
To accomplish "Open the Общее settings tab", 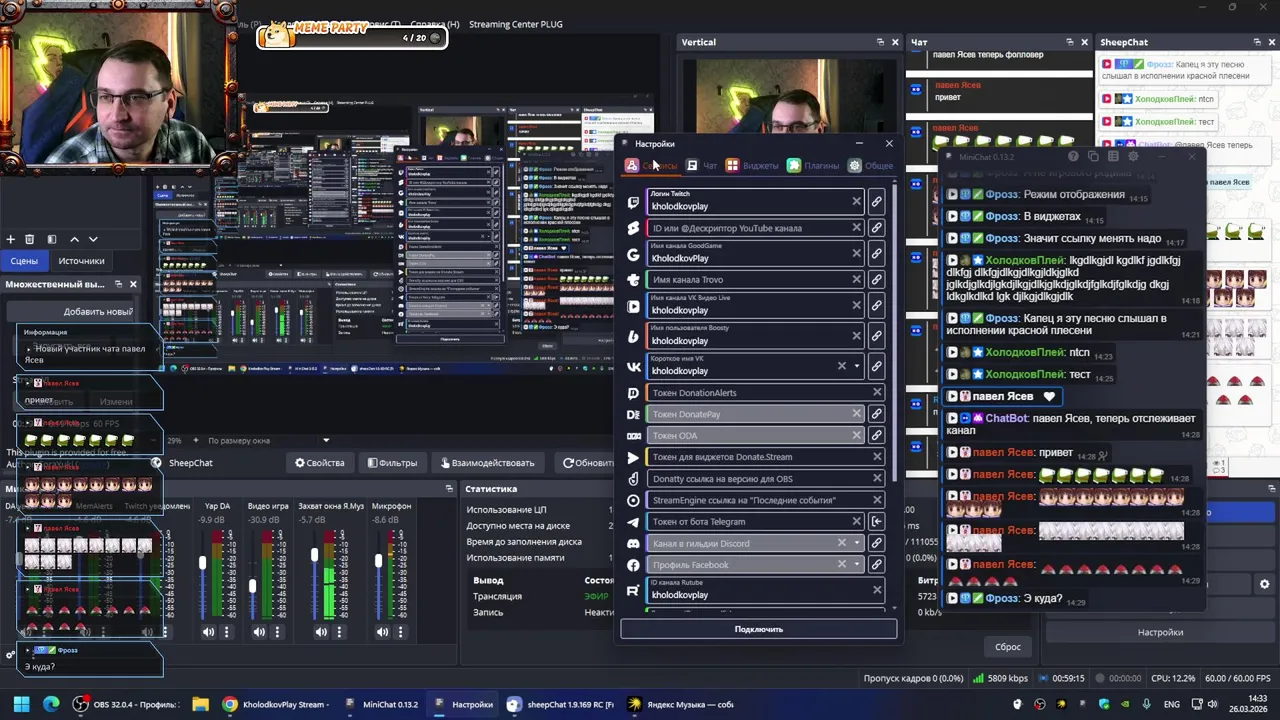I will (871, 165).
